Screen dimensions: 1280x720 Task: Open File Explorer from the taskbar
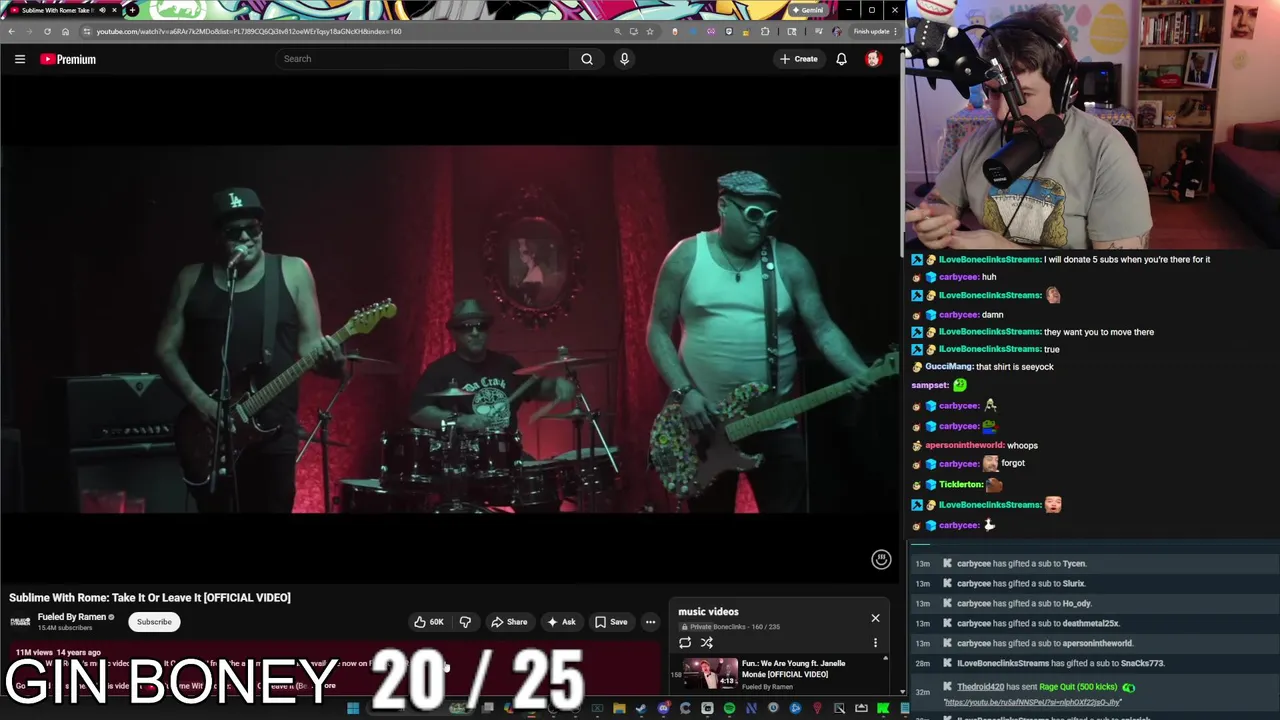point(619,709)
